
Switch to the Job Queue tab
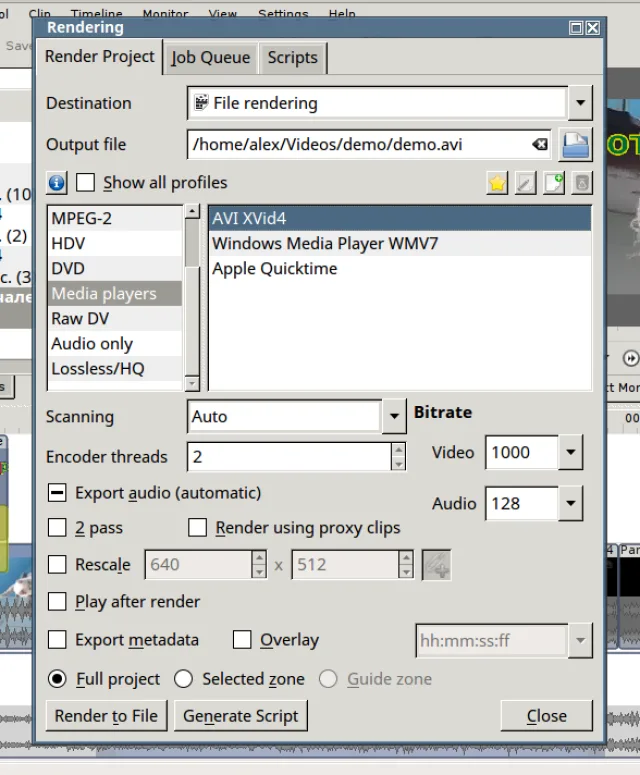[x=211, y=58]
